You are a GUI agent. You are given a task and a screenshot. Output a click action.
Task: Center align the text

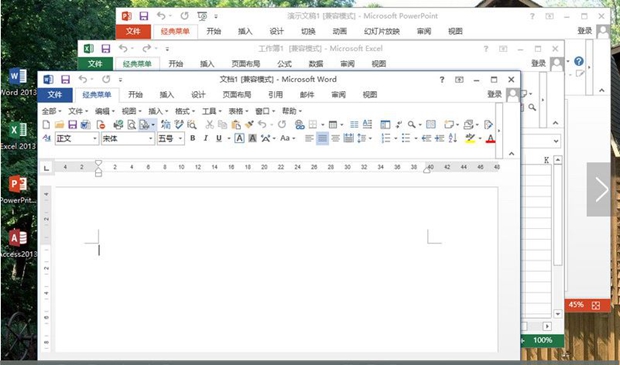coord(335,138)
